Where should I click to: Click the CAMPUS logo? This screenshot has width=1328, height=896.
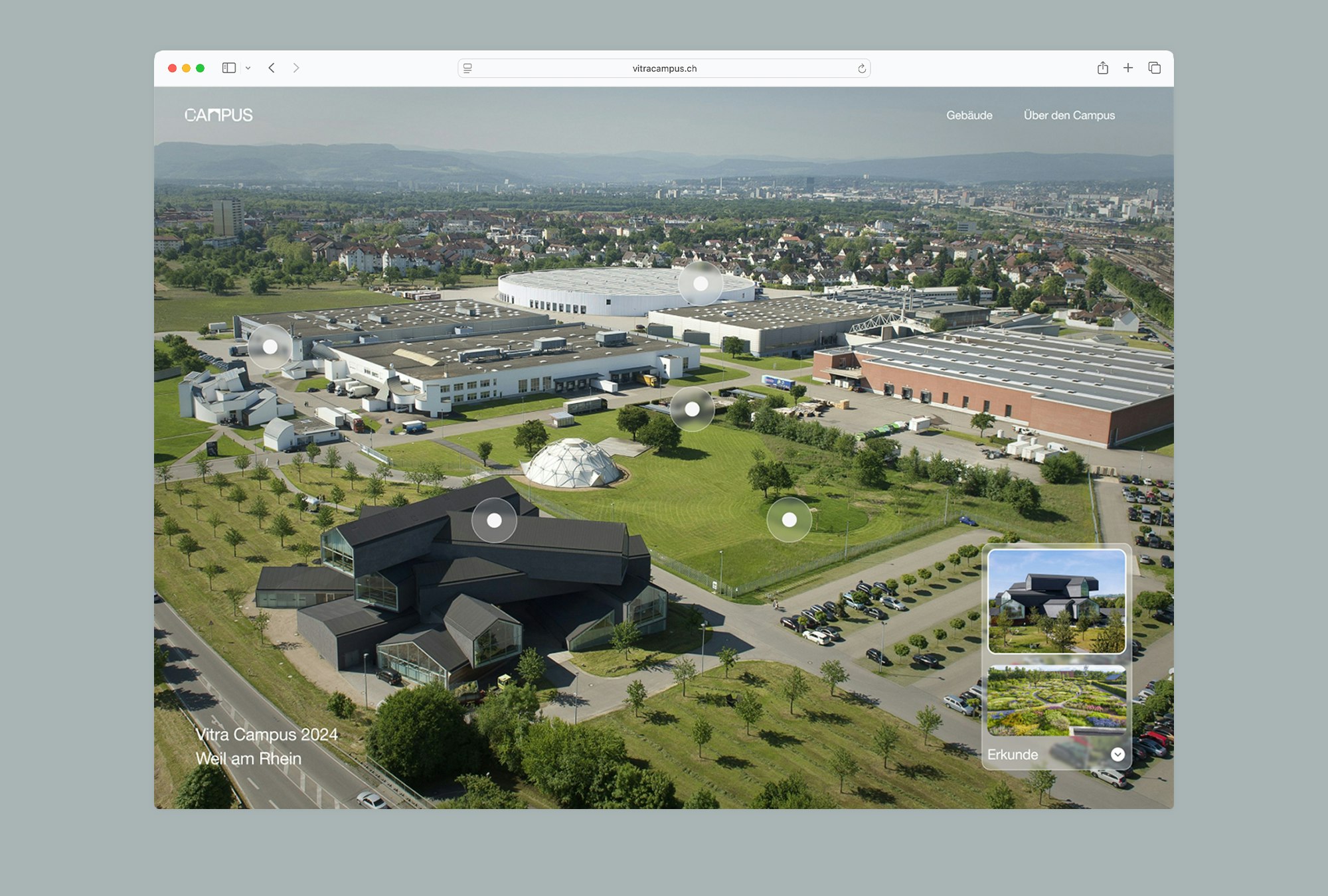pos(218,115)
